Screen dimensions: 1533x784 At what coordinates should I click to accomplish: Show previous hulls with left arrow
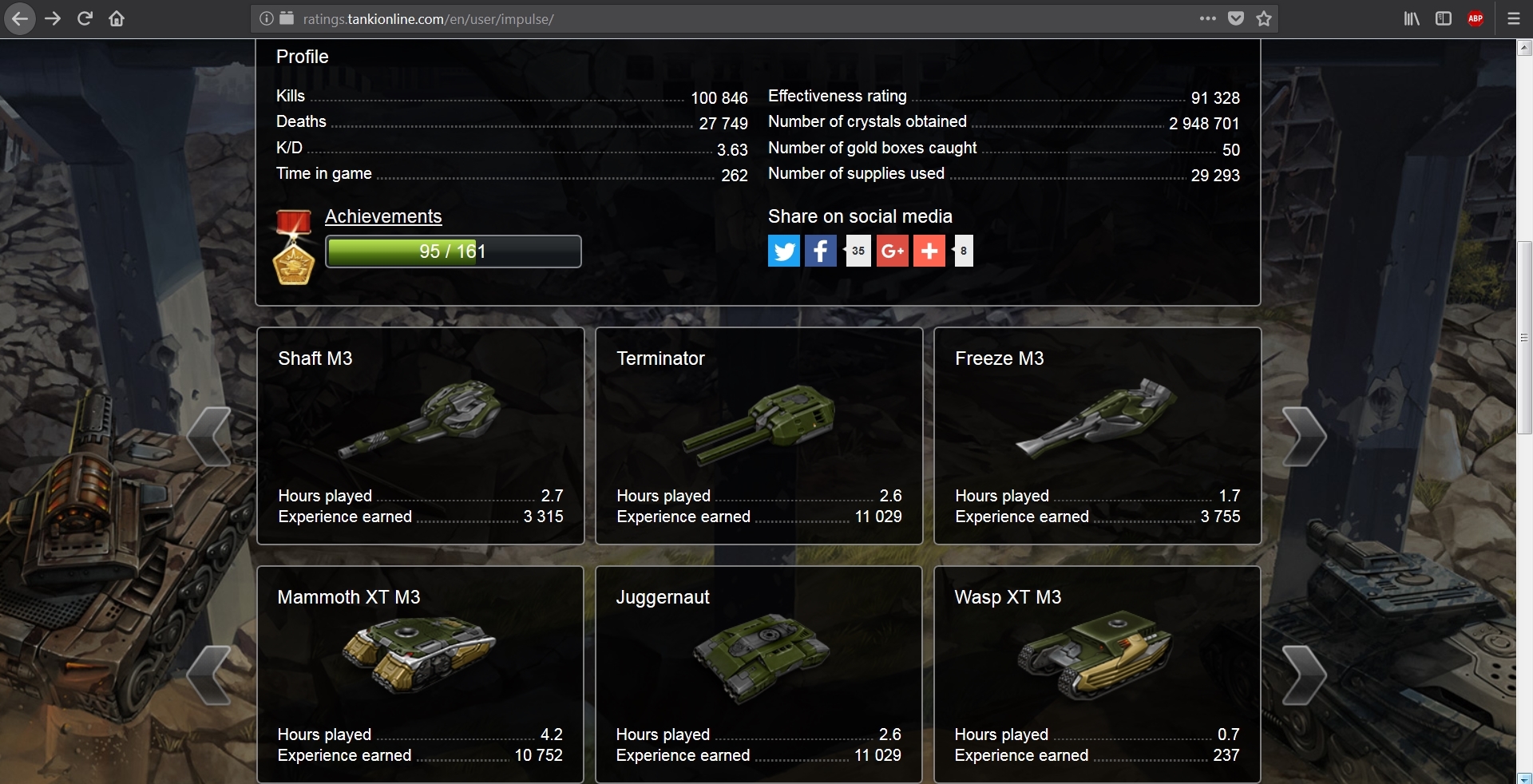209,675
